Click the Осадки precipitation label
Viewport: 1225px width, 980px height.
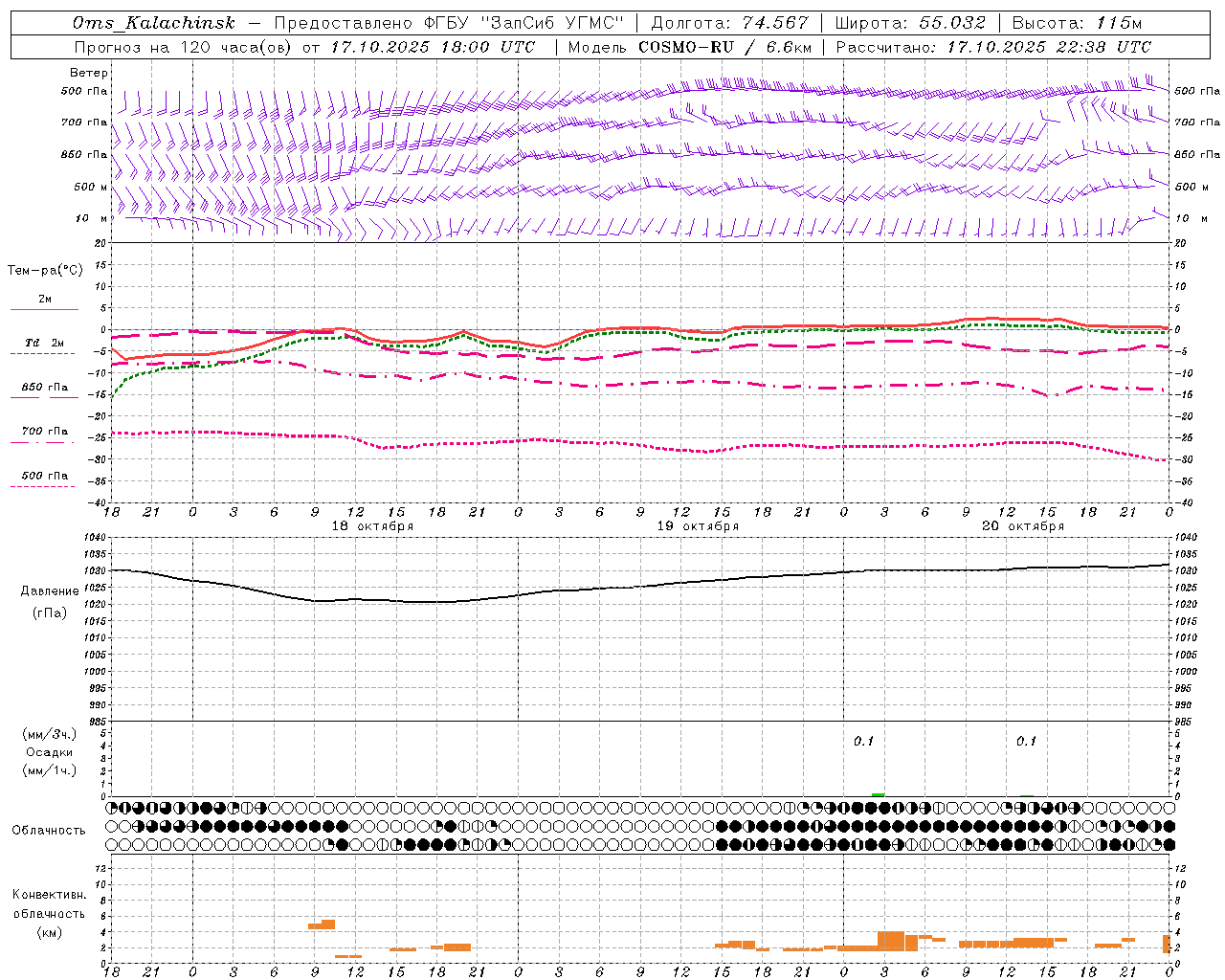tap(49, 752)
